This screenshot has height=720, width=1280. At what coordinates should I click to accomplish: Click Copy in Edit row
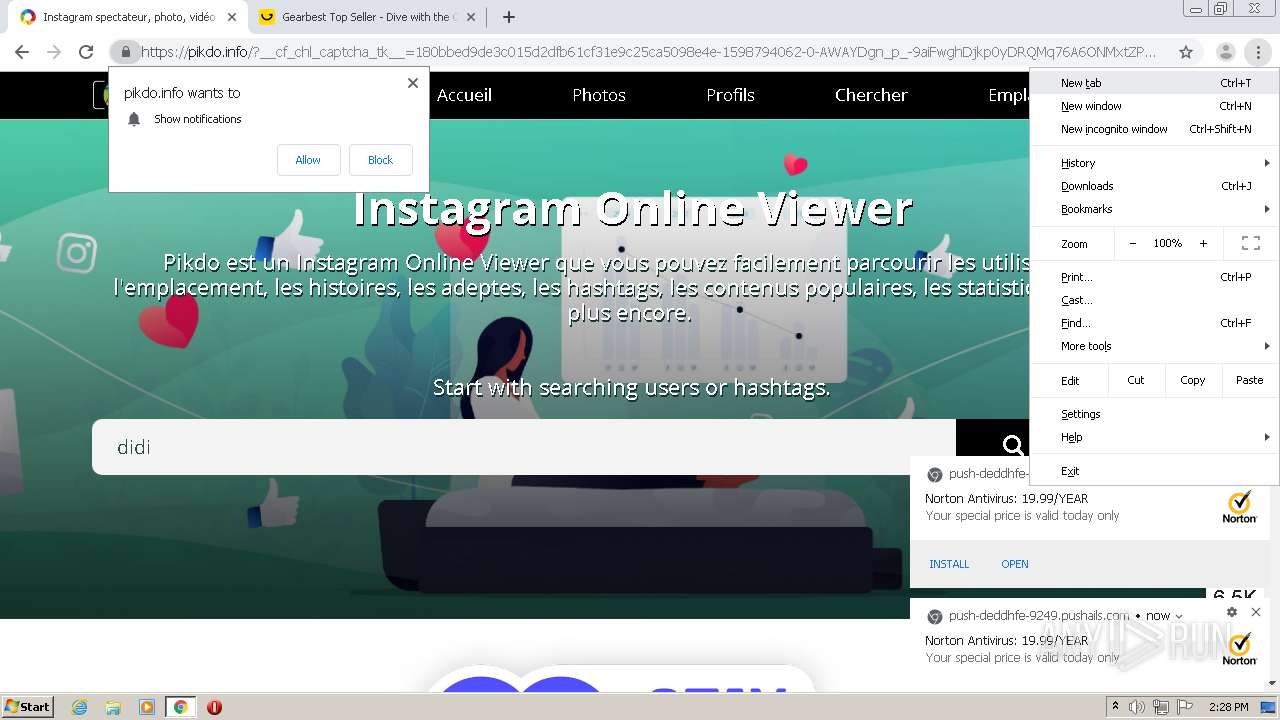[x=1192, y=380]
